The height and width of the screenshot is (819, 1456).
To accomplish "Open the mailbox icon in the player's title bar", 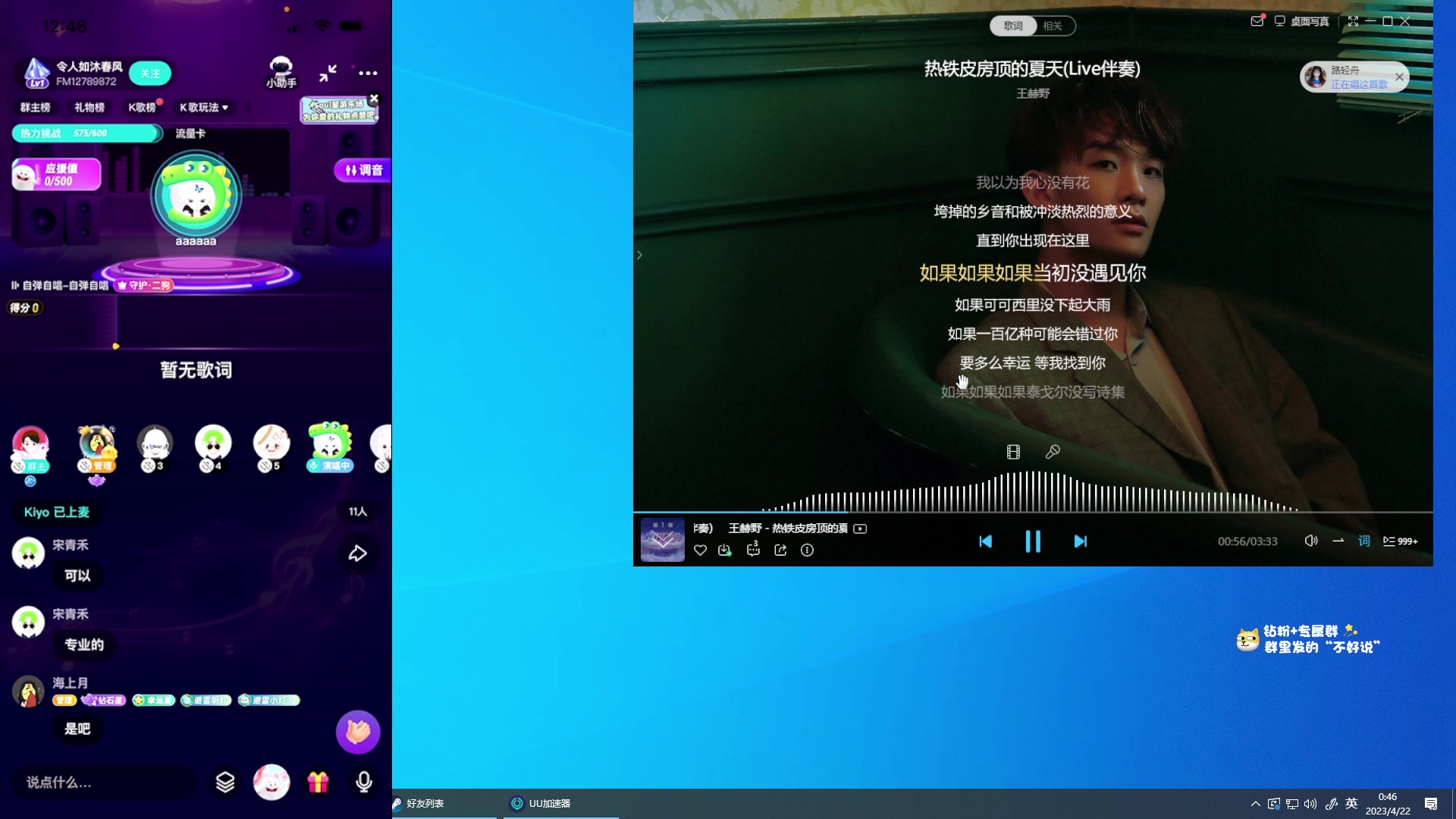I will coord(1257,21).
